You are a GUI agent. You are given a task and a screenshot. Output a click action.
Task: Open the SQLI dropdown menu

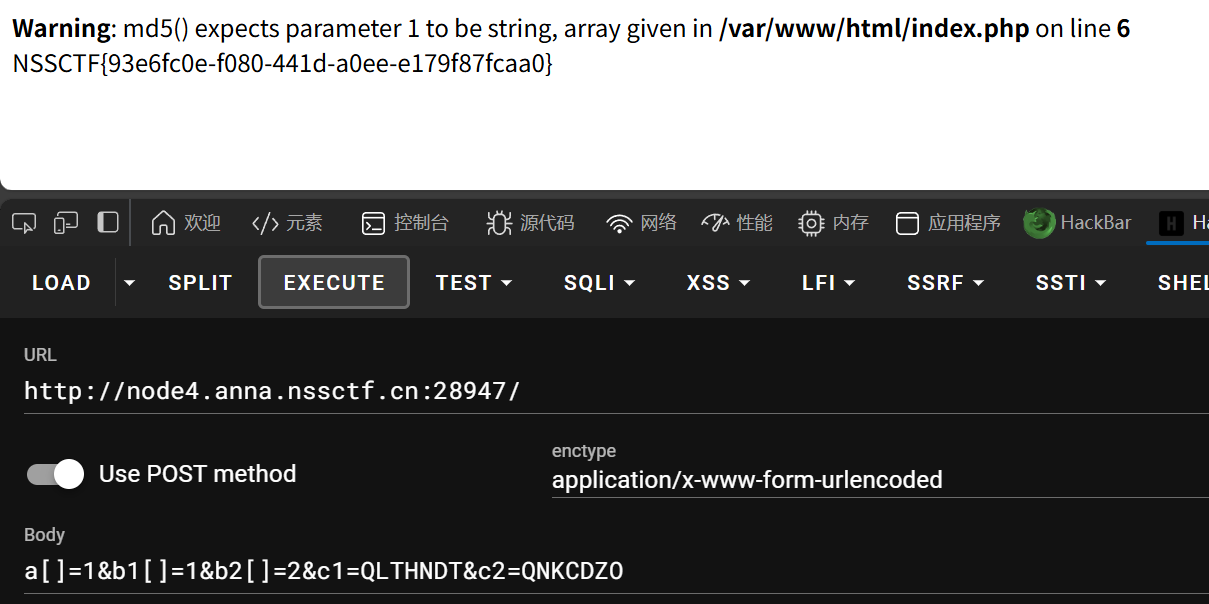[x=599, y=283]
